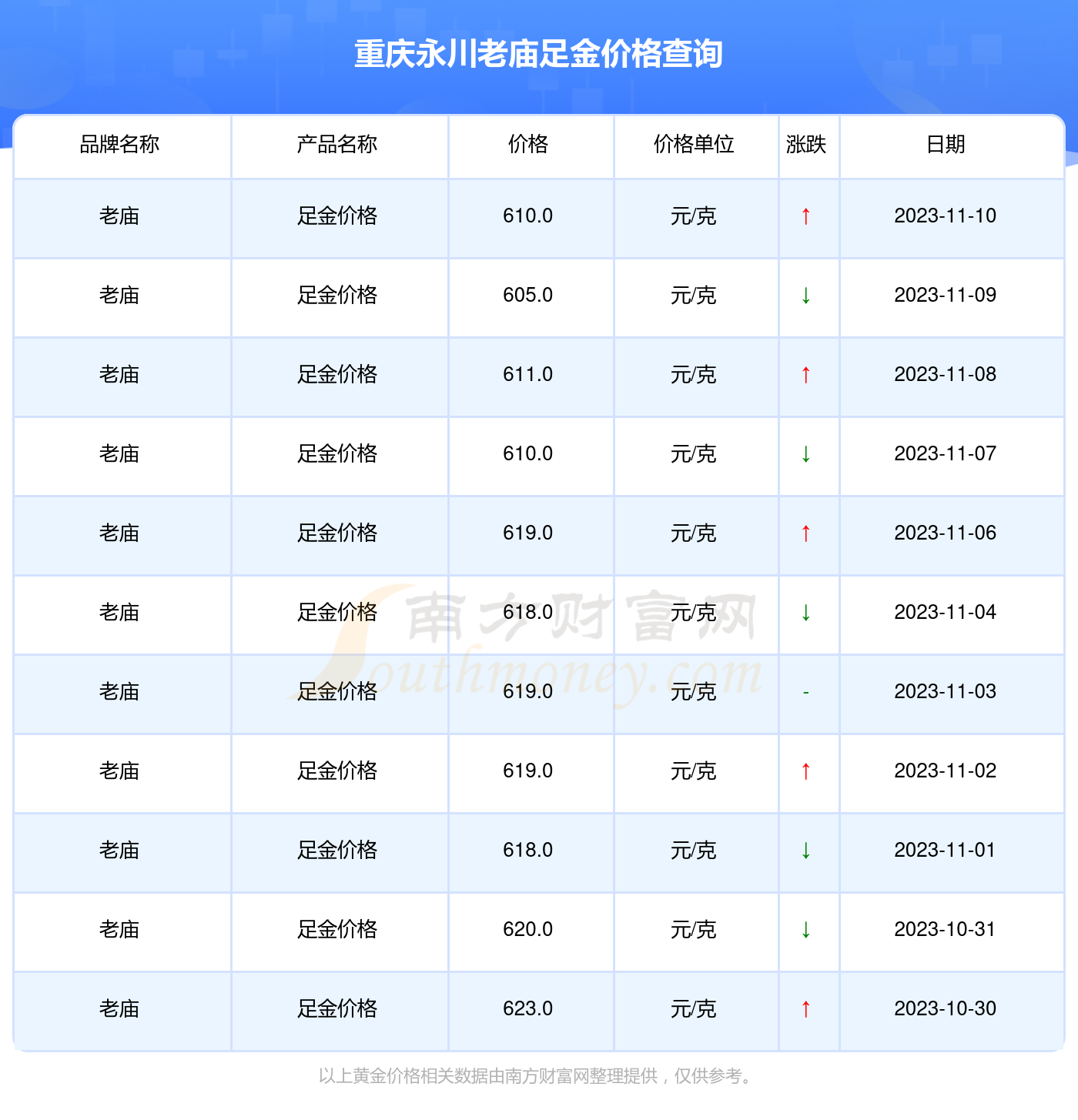
Task: Click price 619.0 in the 2023-11-06 row
Action: coord(528,533)
